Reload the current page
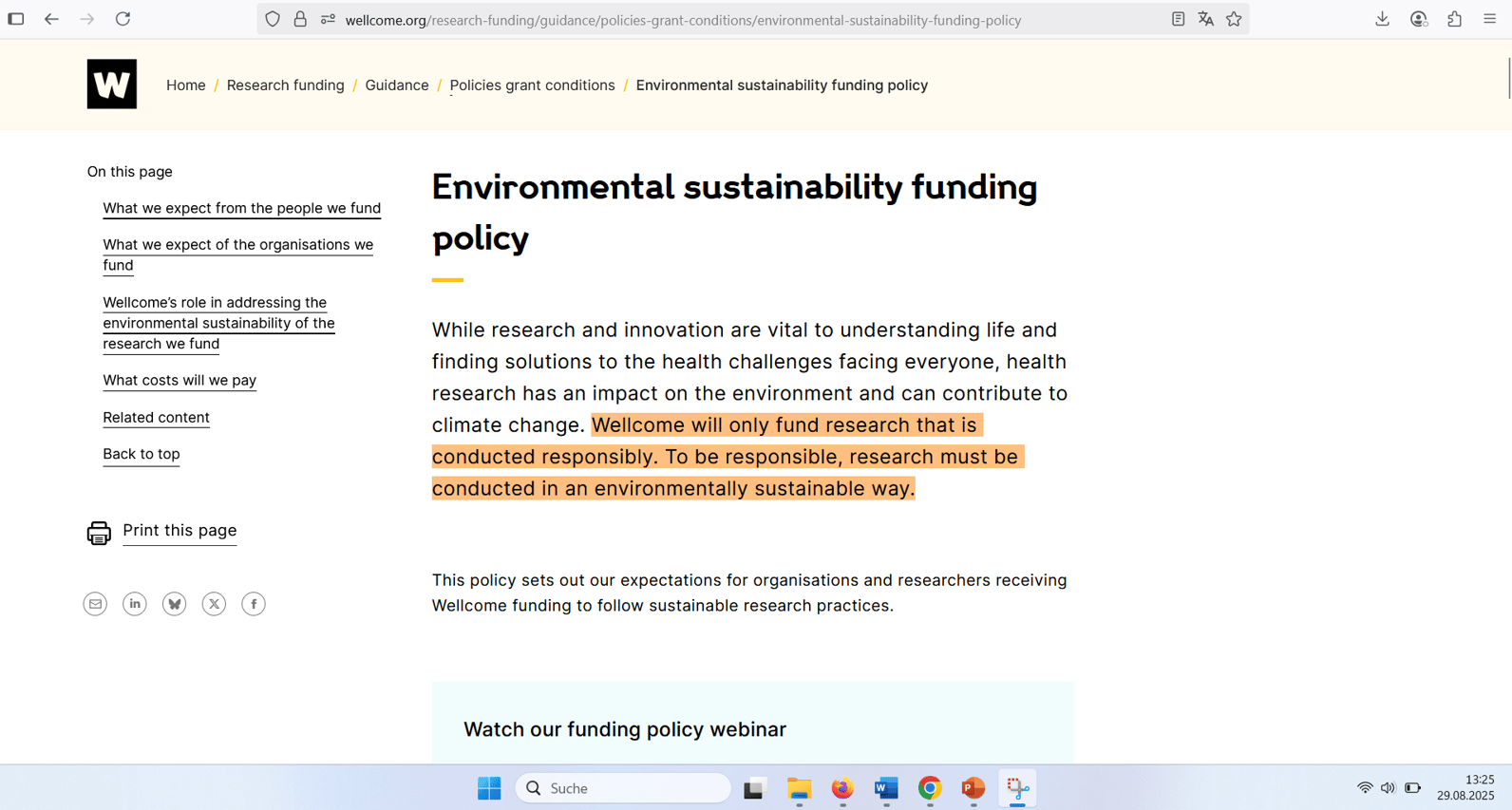Image resolution: width=1512 pixels, height=810 pixels. pyautogui.click(x=123, y=19)
